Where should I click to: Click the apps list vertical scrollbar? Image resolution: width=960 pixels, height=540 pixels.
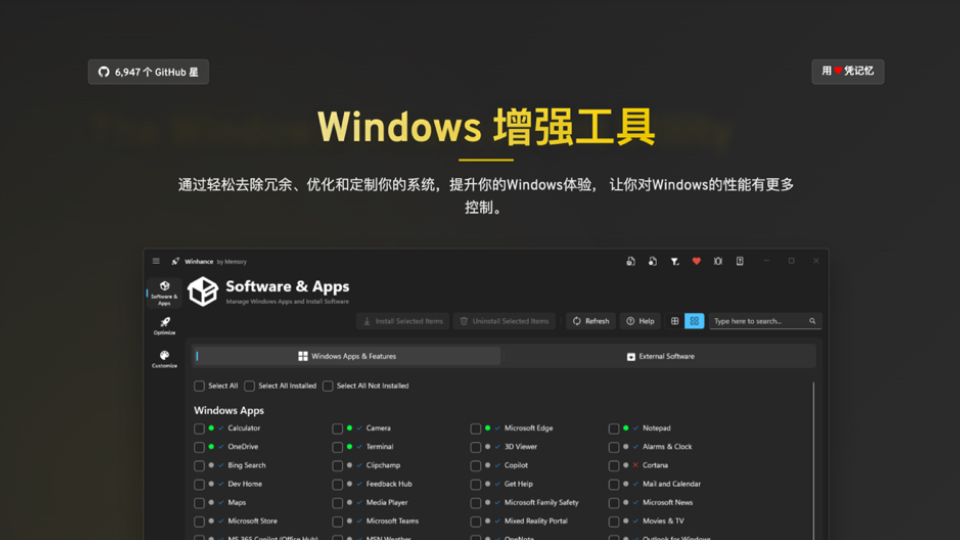pyautogui.click(x=814, y=459)
